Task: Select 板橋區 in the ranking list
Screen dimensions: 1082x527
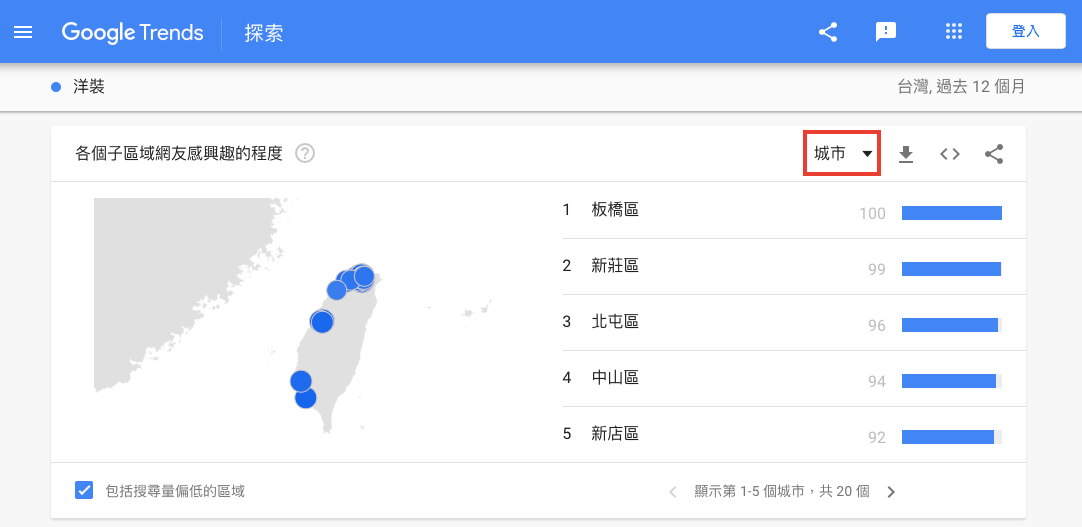Action: coord(614,210)
